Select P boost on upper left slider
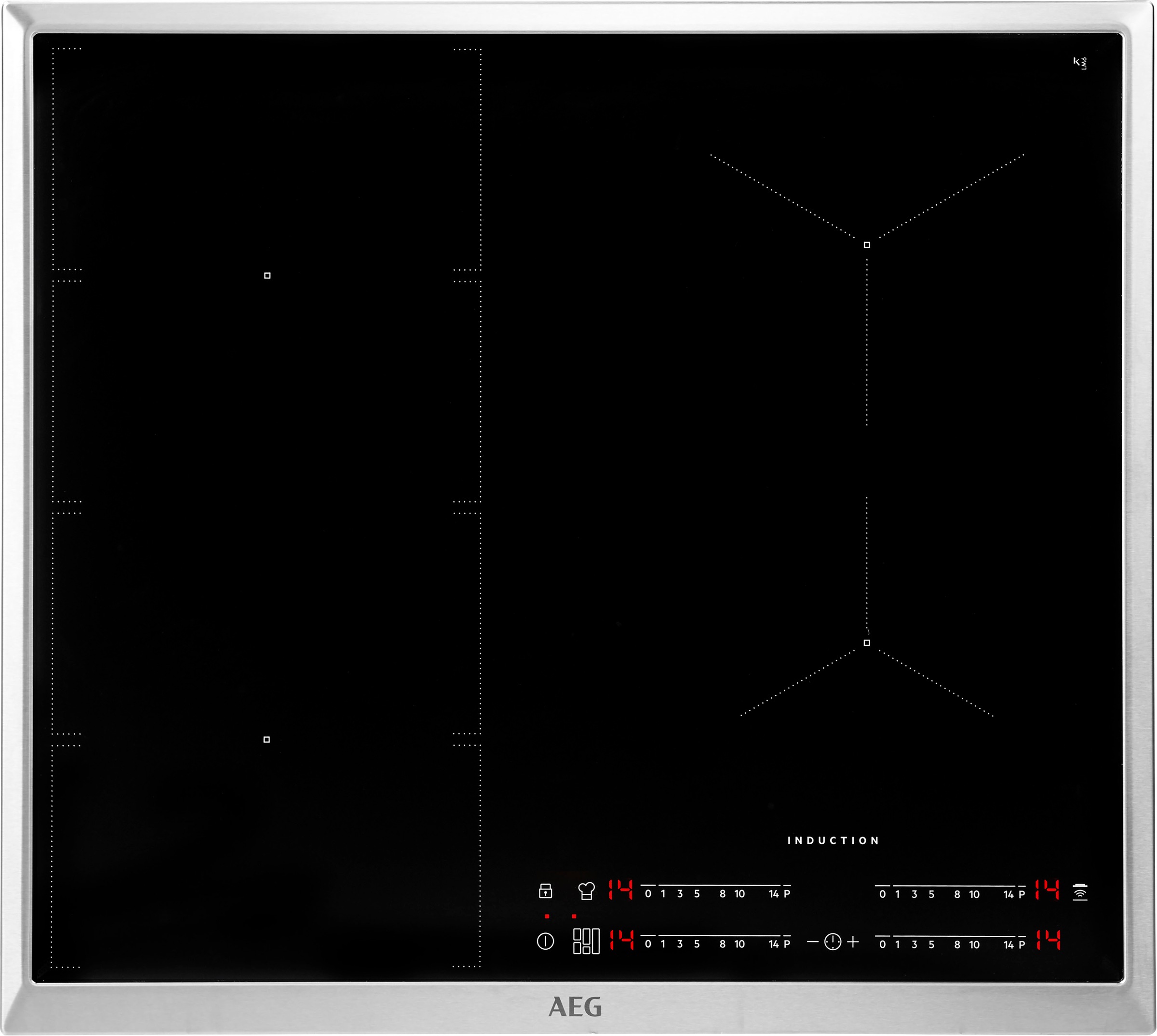1157x1036 pixels. tap(787, 894)
